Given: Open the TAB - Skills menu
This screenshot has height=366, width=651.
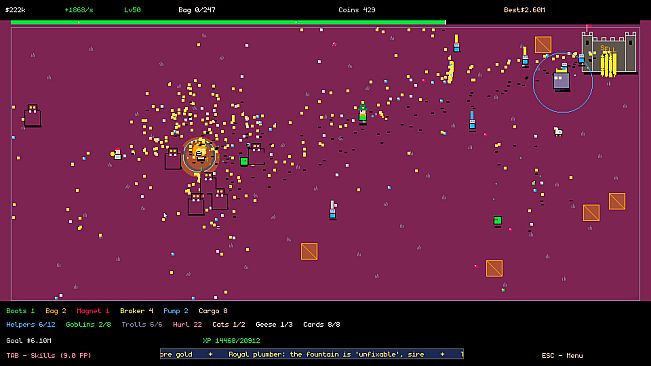Looking at the screenshot, I should click(49, 356).
